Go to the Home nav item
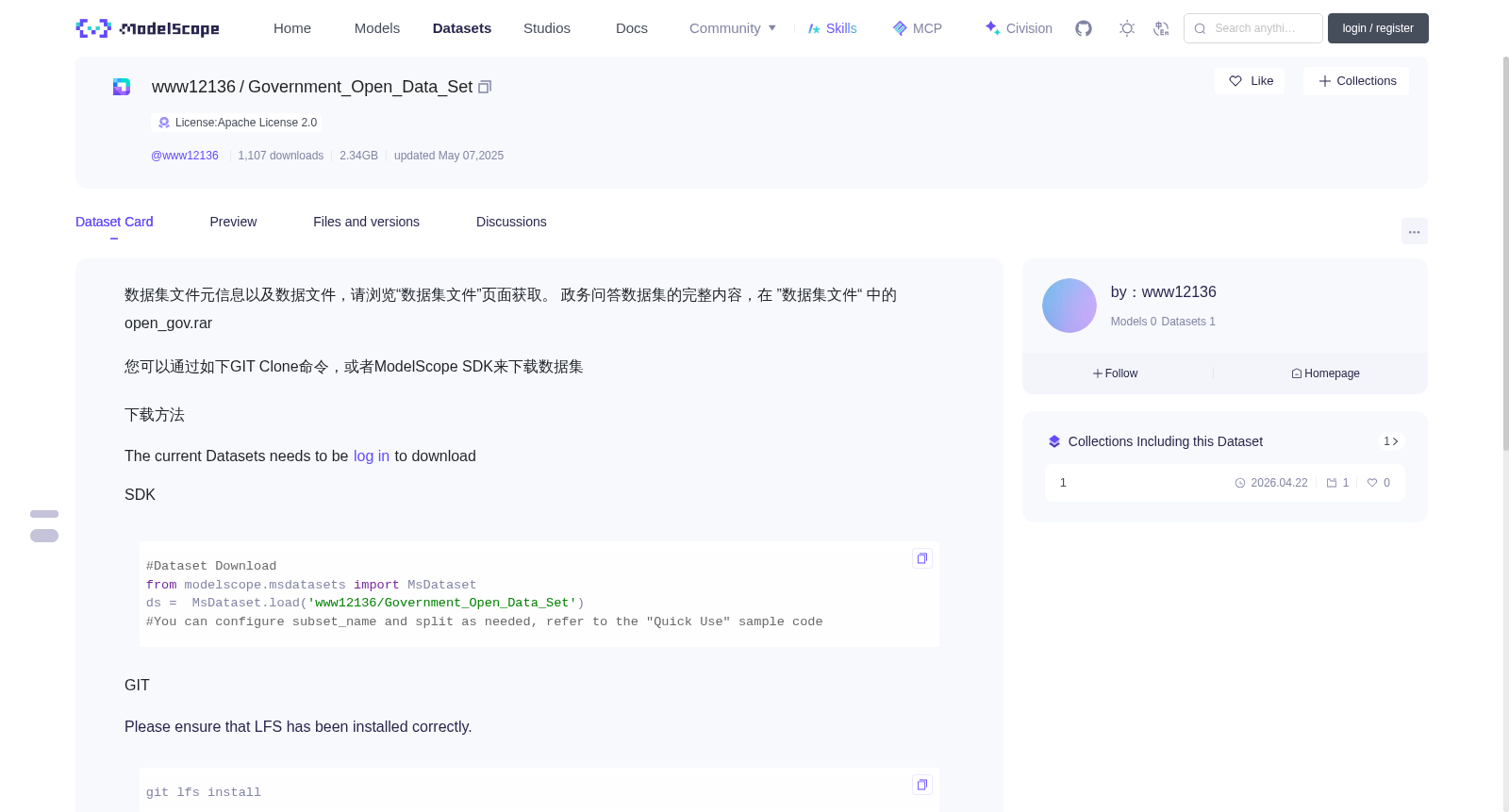 (x=292, y=28)
